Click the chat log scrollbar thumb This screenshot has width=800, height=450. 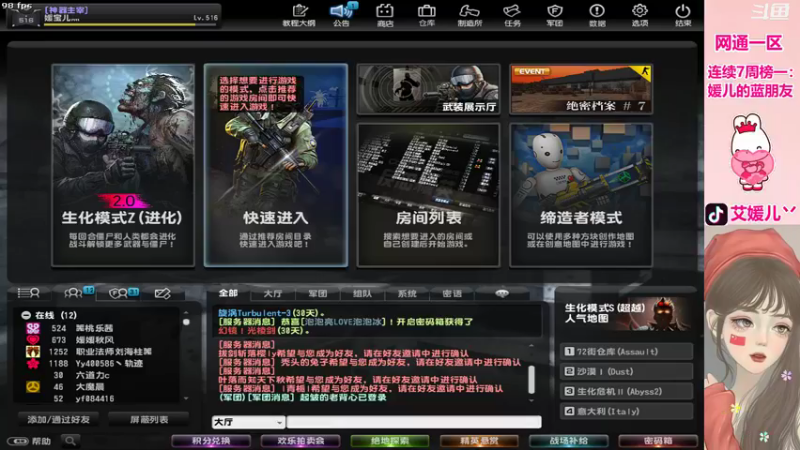coord(531,379)
